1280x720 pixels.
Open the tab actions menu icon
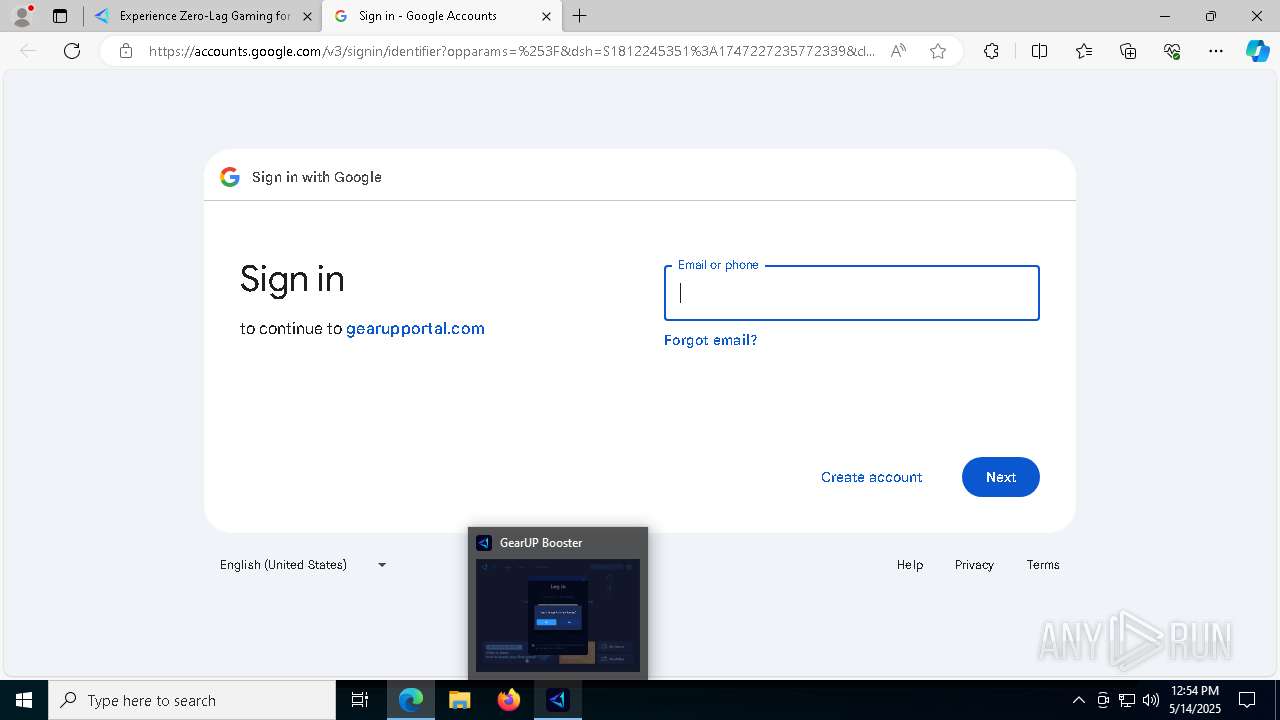(60, 16)
